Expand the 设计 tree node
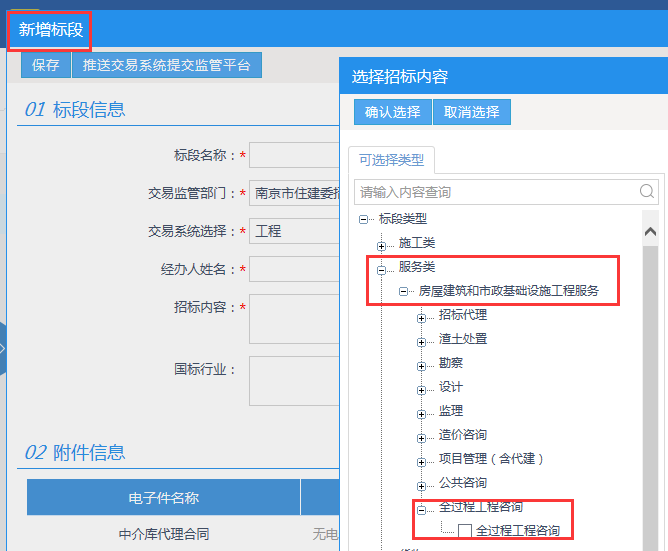The image size is (668, 551). tap(421, 388)
